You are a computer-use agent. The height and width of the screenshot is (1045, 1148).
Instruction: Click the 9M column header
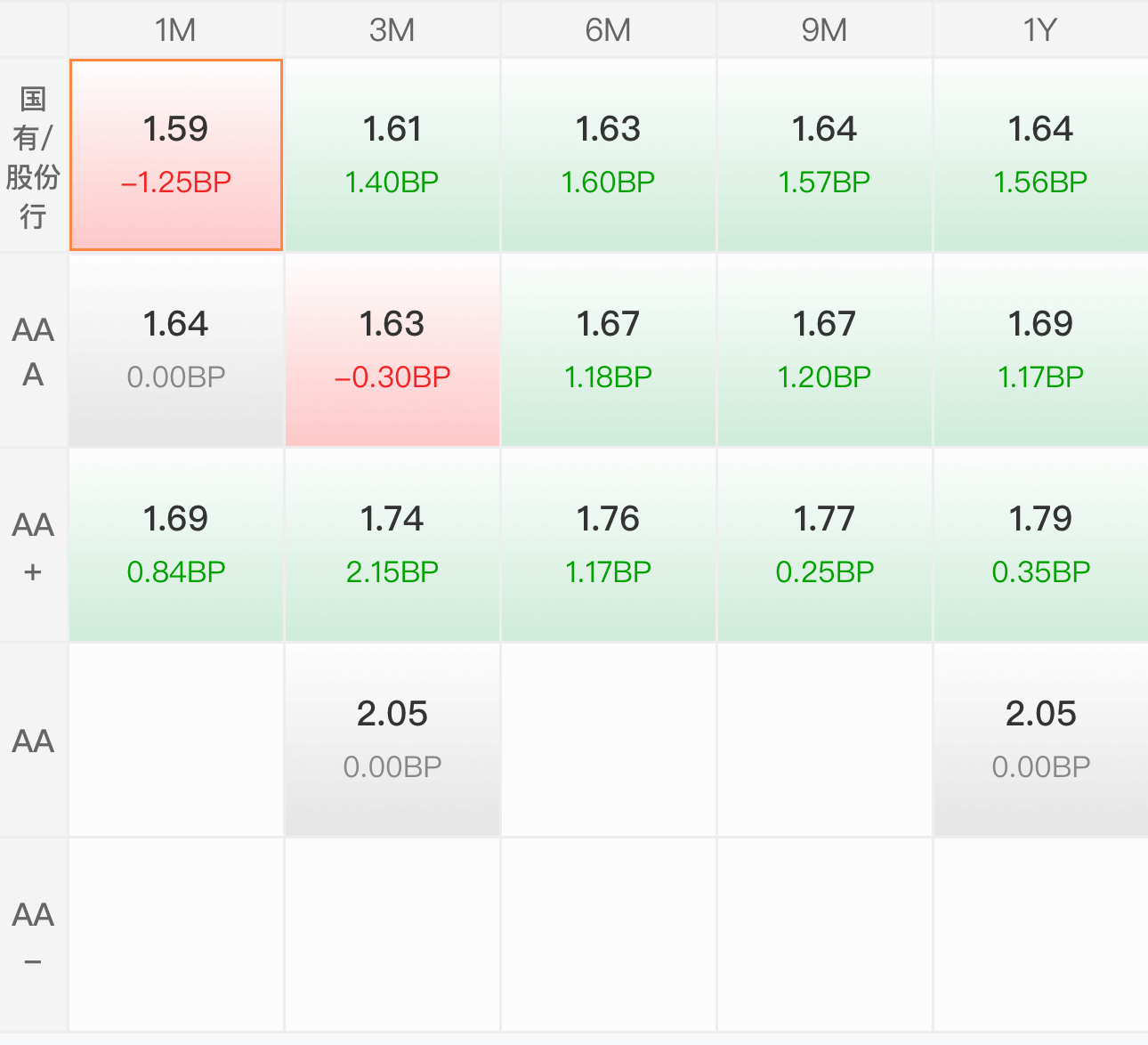[x=824, y=30]
